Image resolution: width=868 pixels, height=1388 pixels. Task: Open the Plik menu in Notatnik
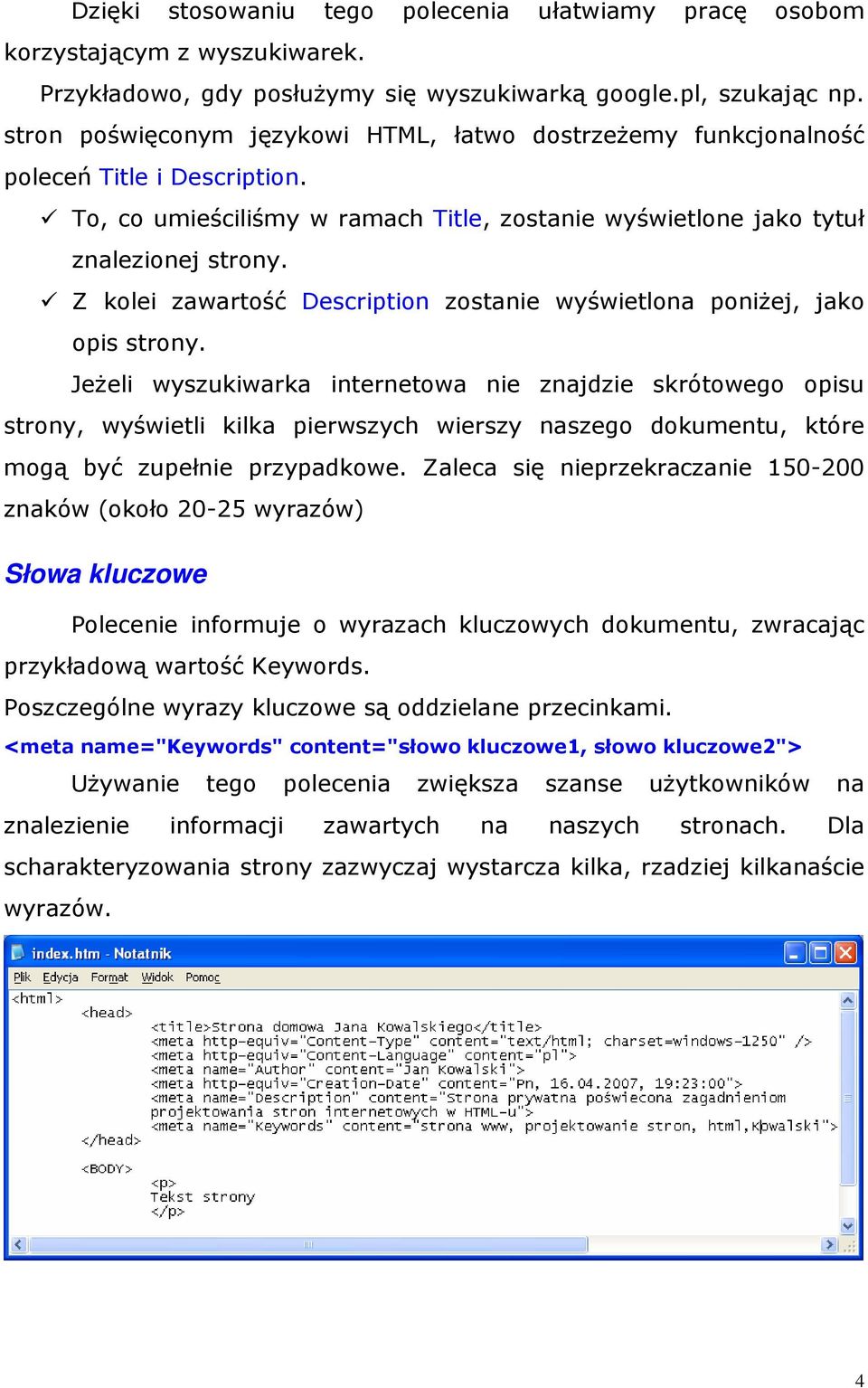23,977
